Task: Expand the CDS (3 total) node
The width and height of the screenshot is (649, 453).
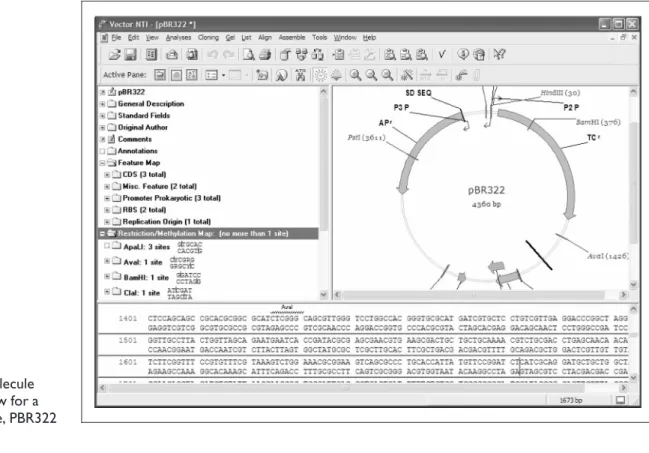Action: [x=107, y=175]
